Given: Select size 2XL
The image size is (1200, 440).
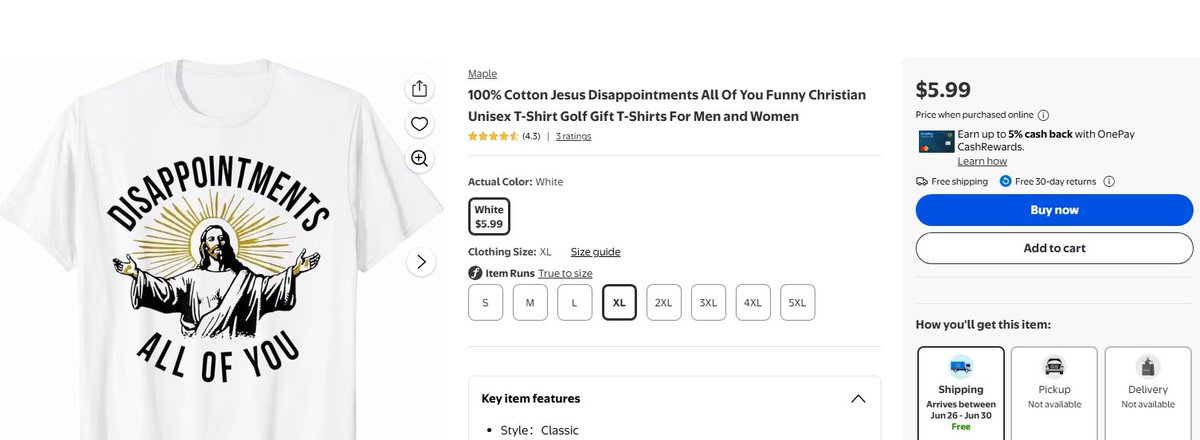Looking at the screenshot, I should tap(663, 303).
